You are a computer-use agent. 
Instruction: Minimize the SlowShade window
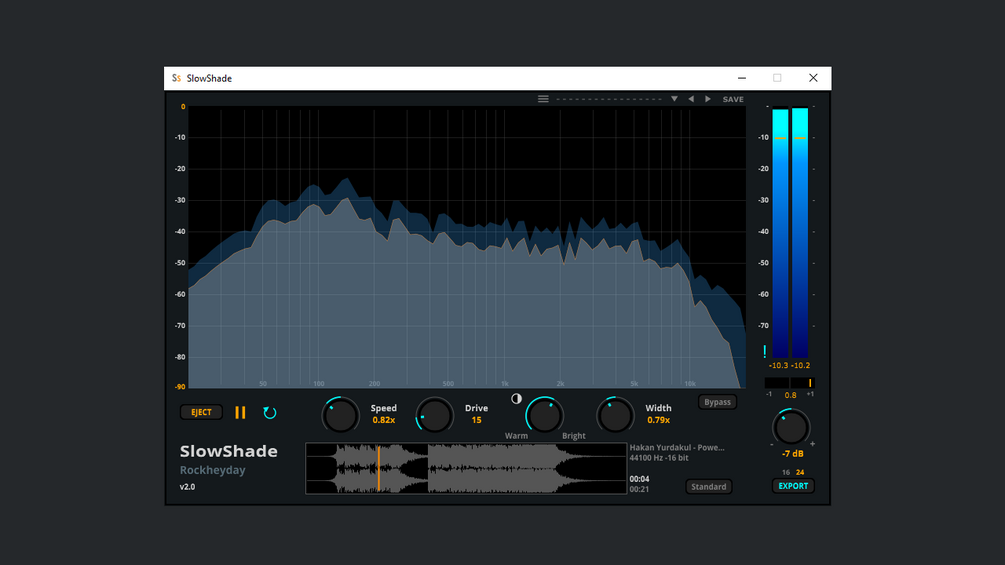(x=742, y=78)
